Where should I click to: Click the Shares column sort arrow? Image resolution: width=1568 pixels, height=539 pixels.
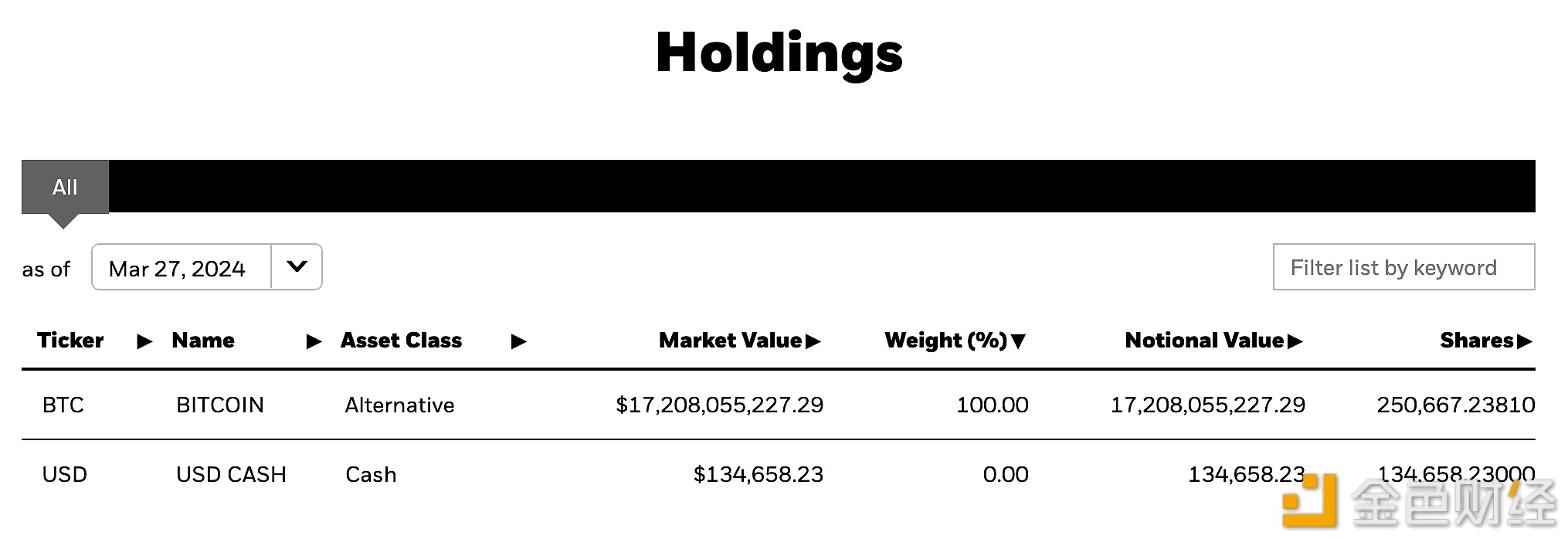click(x=1525, y=341)
